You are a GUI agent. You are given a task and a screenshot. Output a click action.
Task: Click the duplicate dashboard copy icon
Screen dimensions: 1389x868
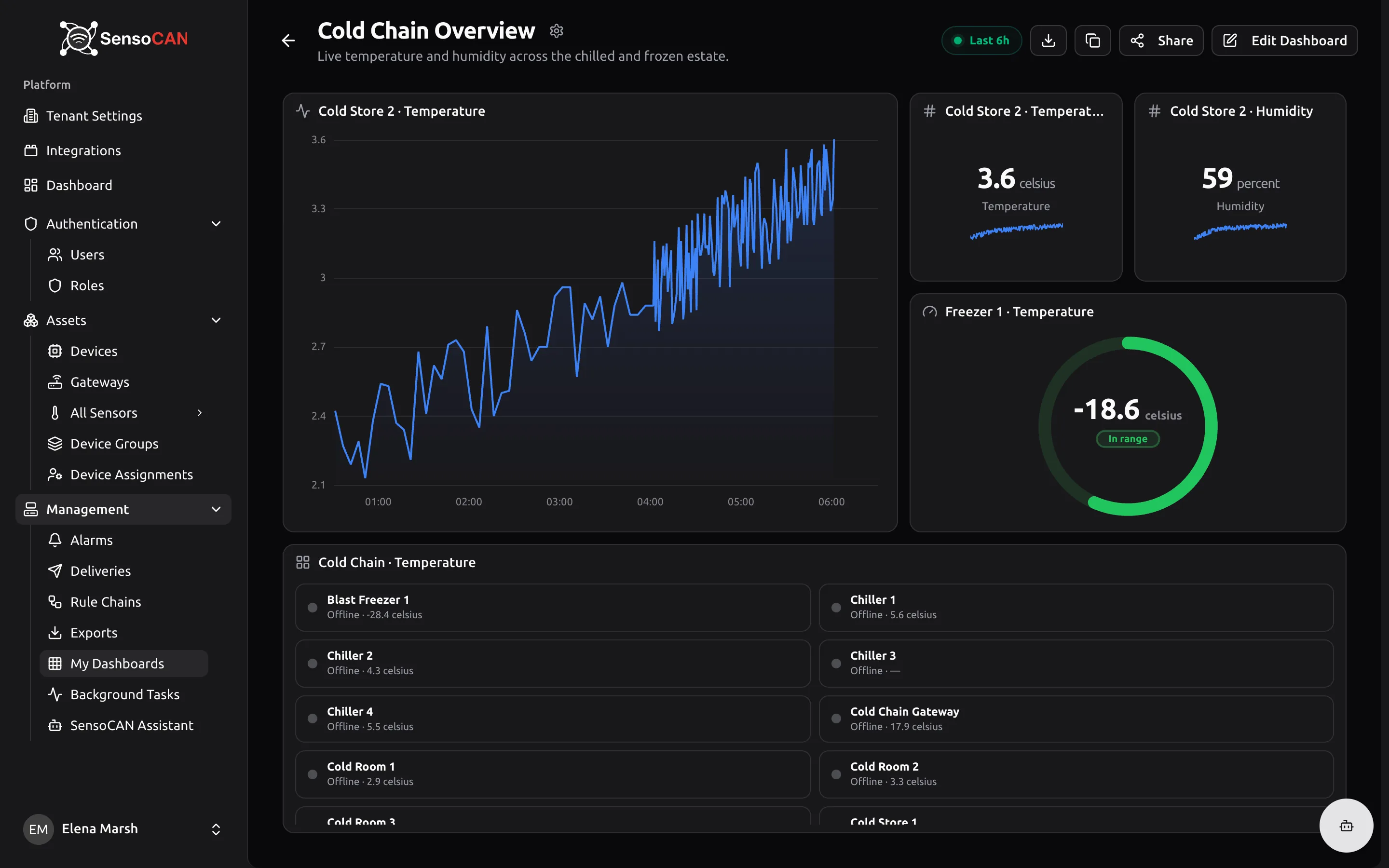click(1092, 40)
